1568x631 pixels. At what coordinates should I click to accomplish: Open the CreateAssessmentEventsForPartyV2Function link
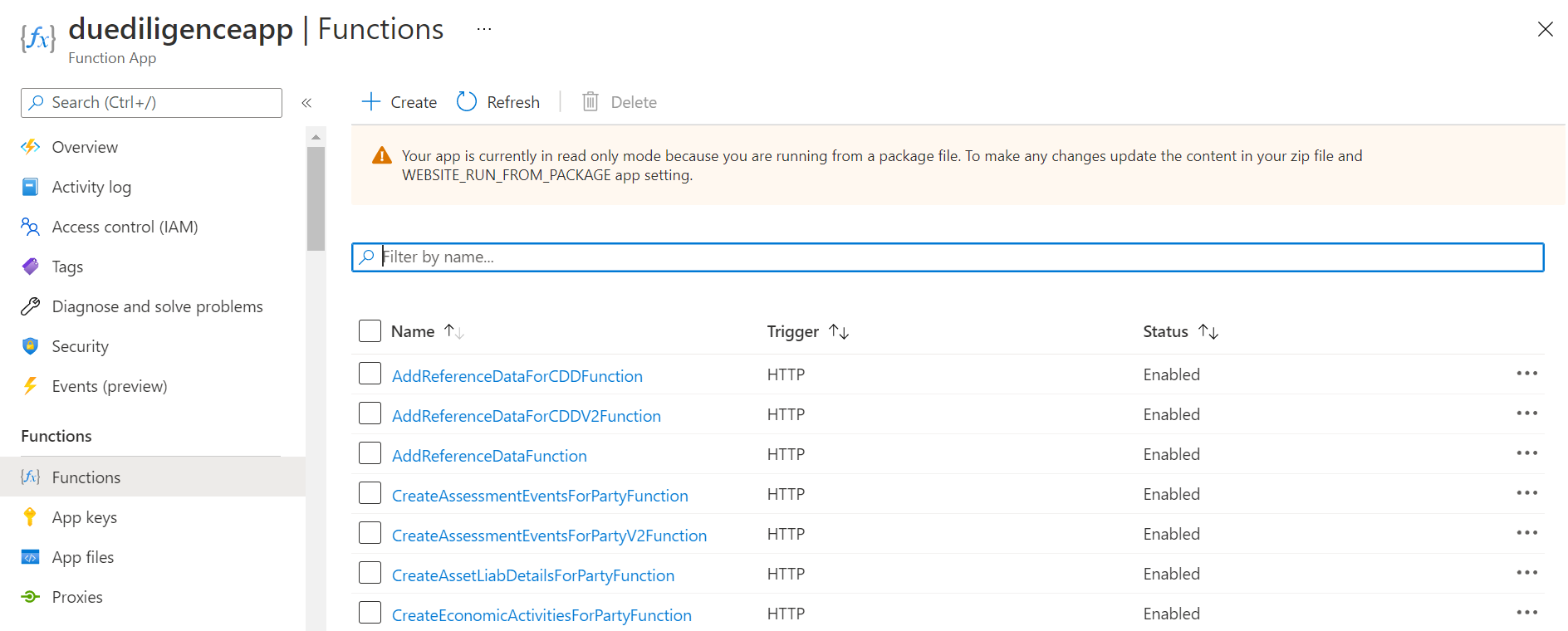(549, 536)
